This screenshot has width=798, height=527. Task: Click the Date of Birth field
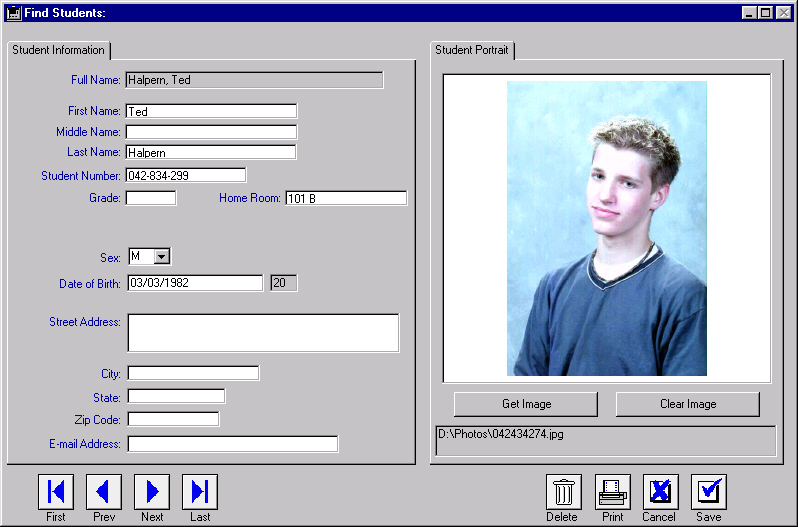(195, 283)
